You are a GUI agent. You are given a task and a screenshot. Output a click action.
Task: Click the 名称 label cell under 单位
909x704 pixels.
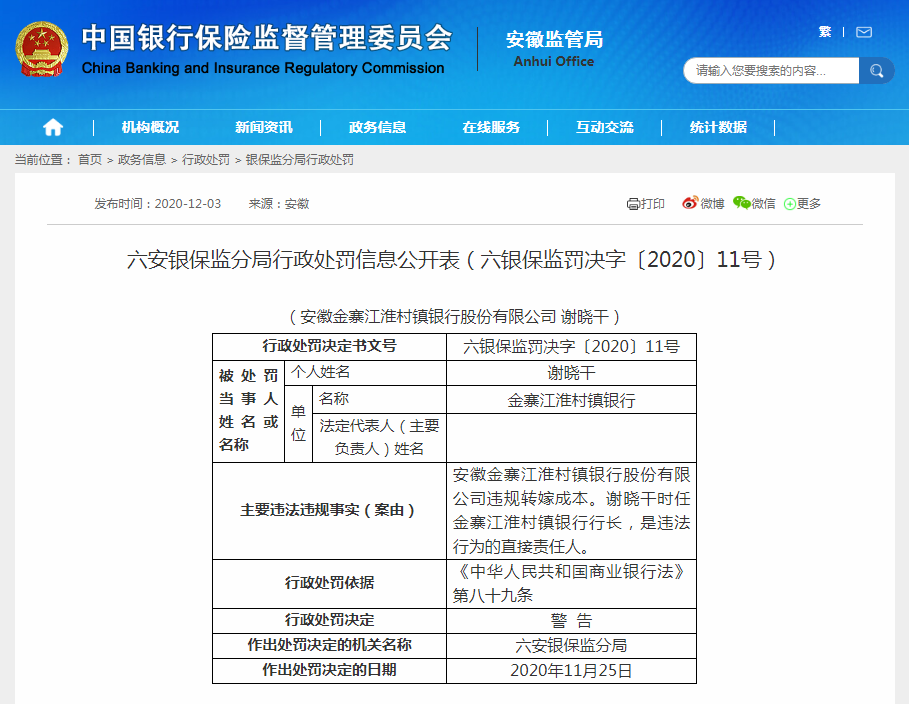click(379, 400)
